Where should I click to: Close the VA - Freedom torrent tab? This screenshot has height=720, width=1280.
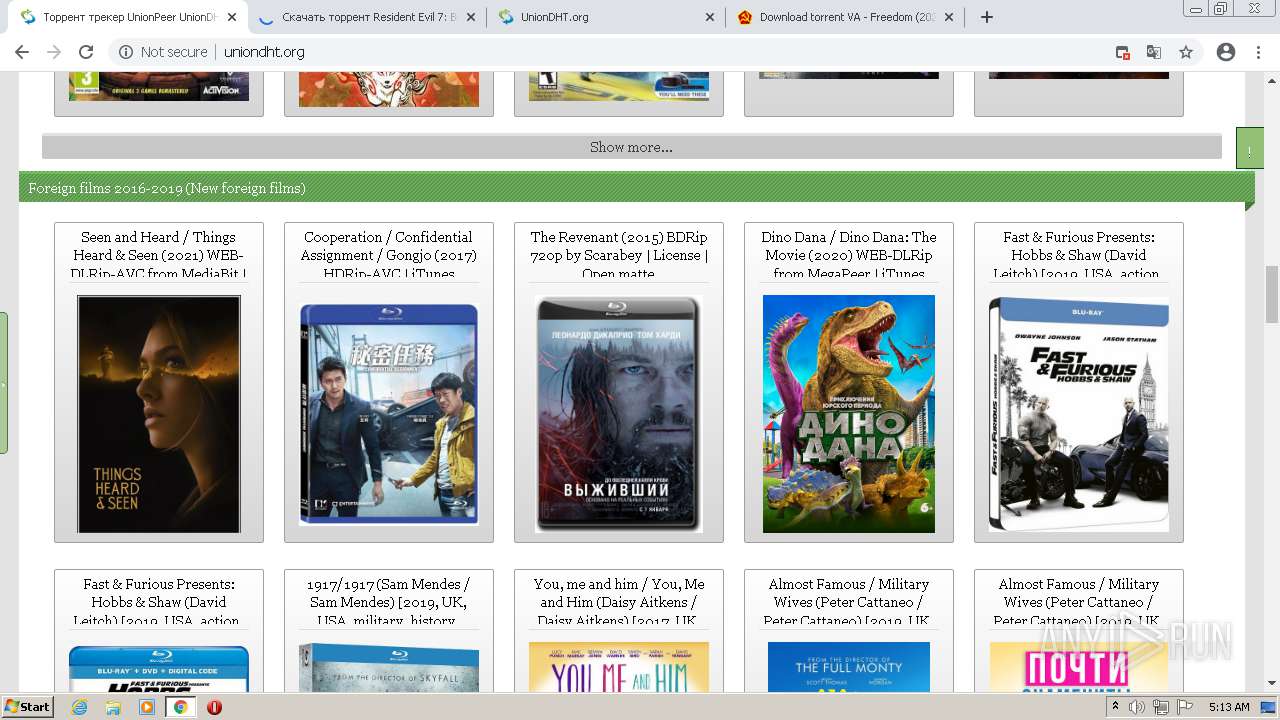[949, 17]
